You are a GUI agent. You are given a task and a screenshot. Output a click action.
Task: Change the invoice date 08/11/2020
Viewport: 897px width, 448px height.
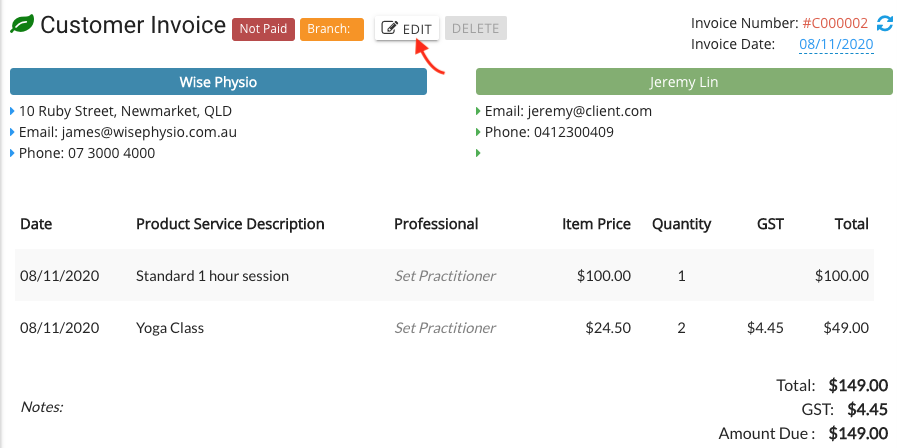click(x=836, y=45)
